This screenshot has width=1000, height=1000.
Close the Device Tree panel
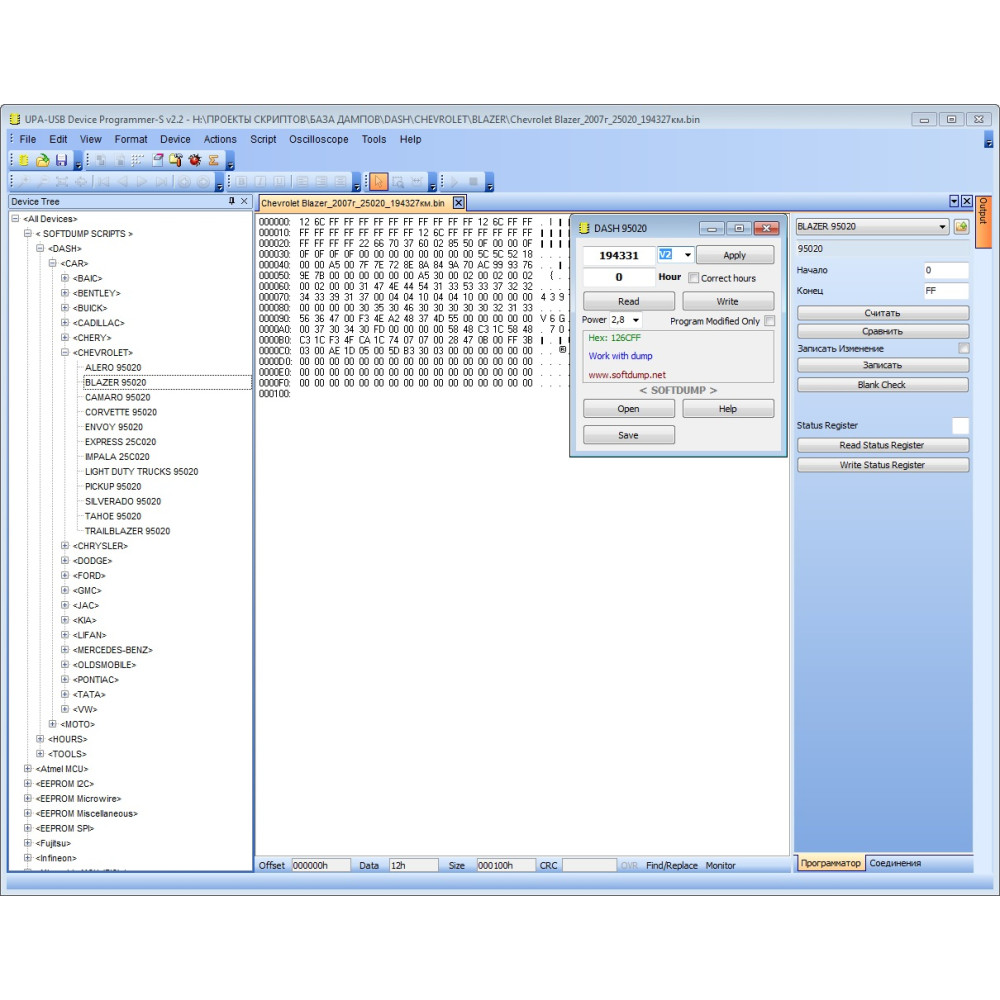tap(244, 202)
